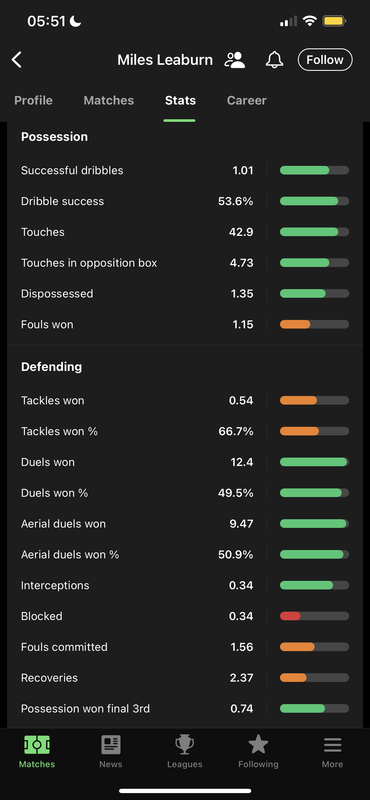Open the player compare people icon

click(235, 60)
